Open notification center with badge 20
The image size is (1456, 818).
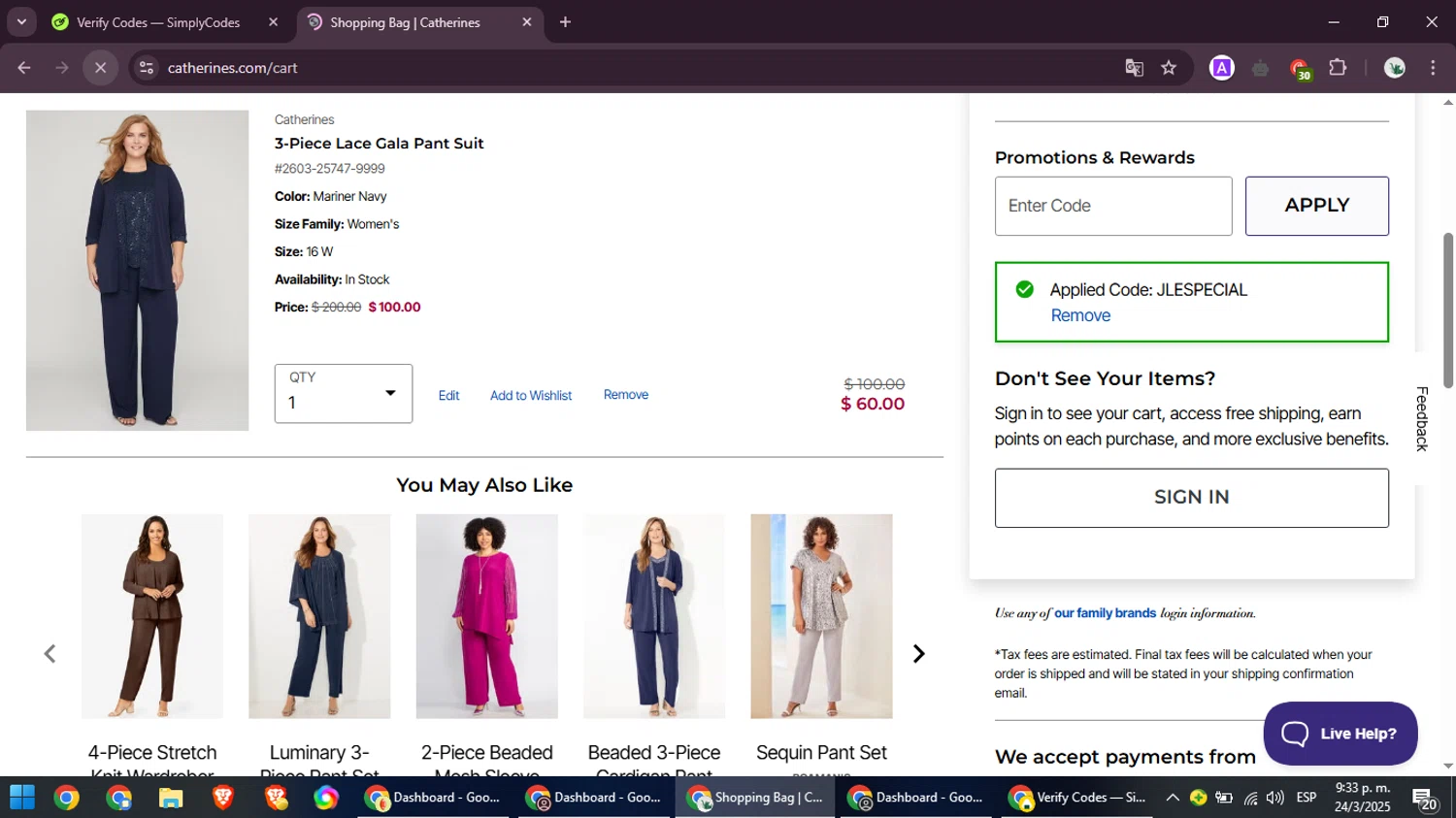point(1424,799)
